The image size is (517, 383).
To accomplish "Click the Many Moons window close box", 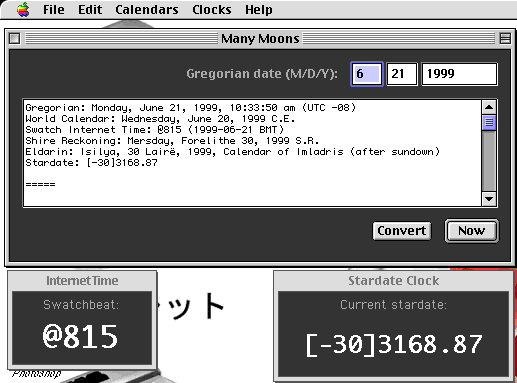I will (x=14, y=38).
